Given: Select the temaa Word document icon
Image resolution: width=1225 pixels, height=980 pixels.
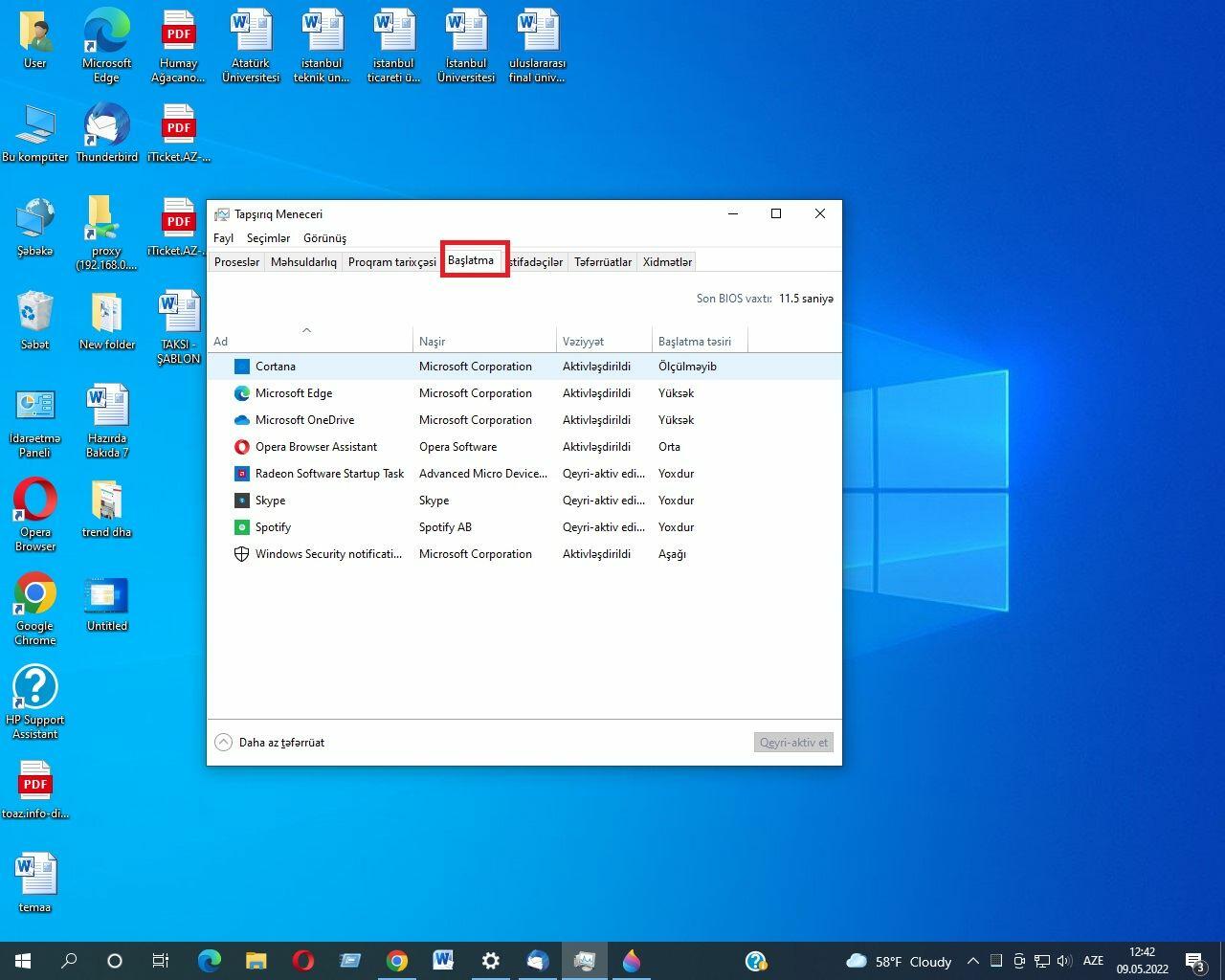Looking at the screenshot, I should click(x=35, y=882).
